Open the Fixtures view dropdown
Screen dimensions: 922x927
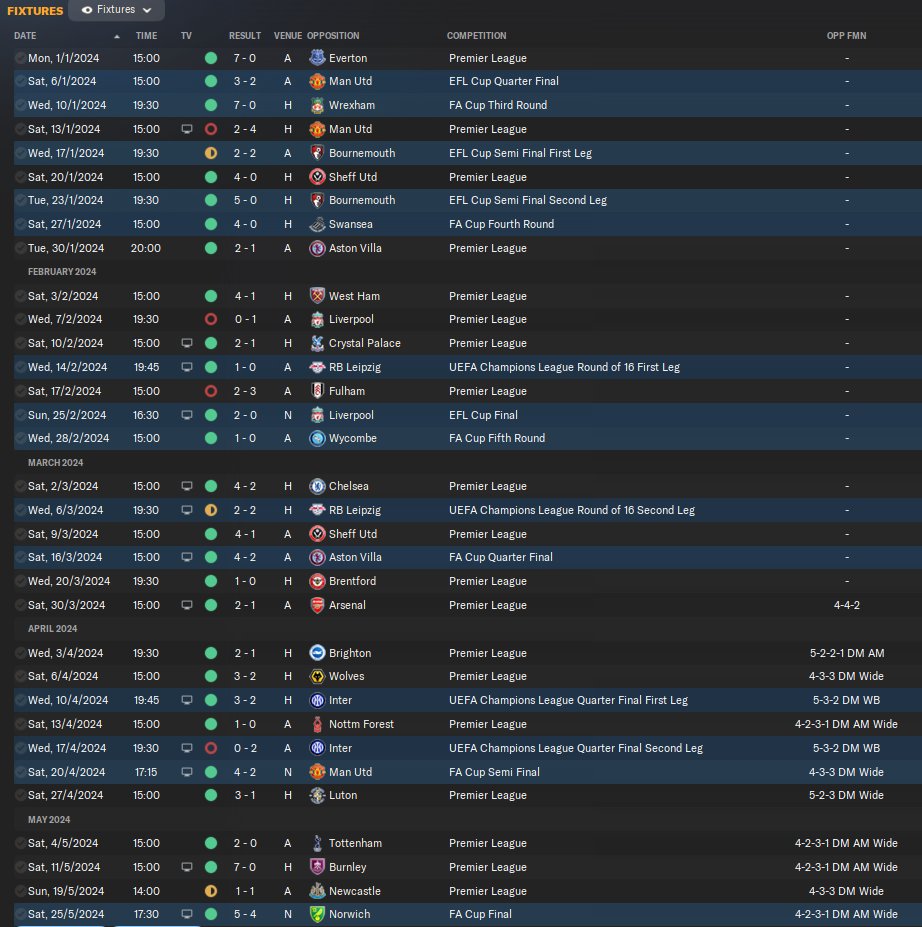point(116,10)
